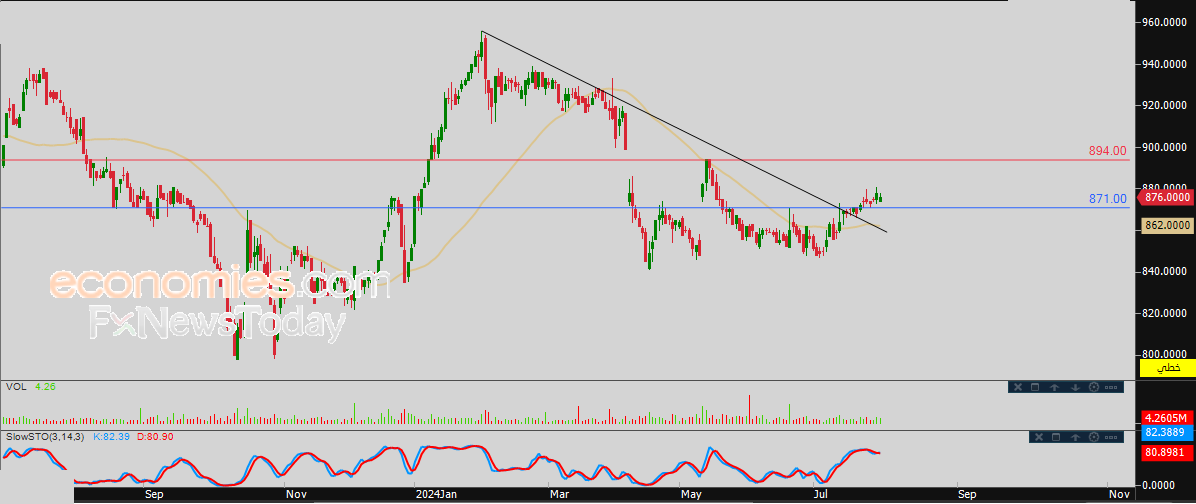Screen dimensions: 1196x504
Task: Maximize the VOL indicator panel
Action: coord(1036,387)
